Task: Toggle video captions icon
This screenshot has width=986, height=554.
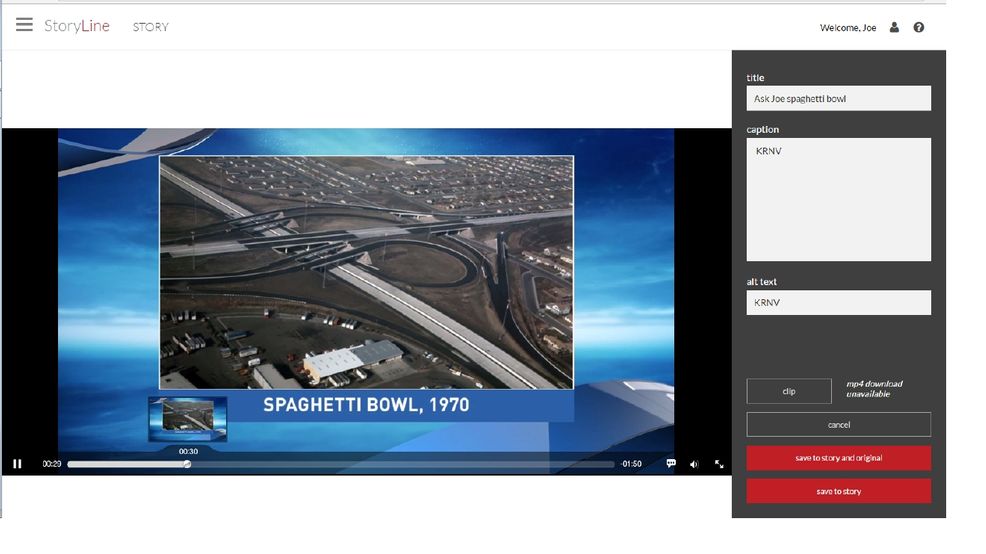Action: tap(671, 464)
